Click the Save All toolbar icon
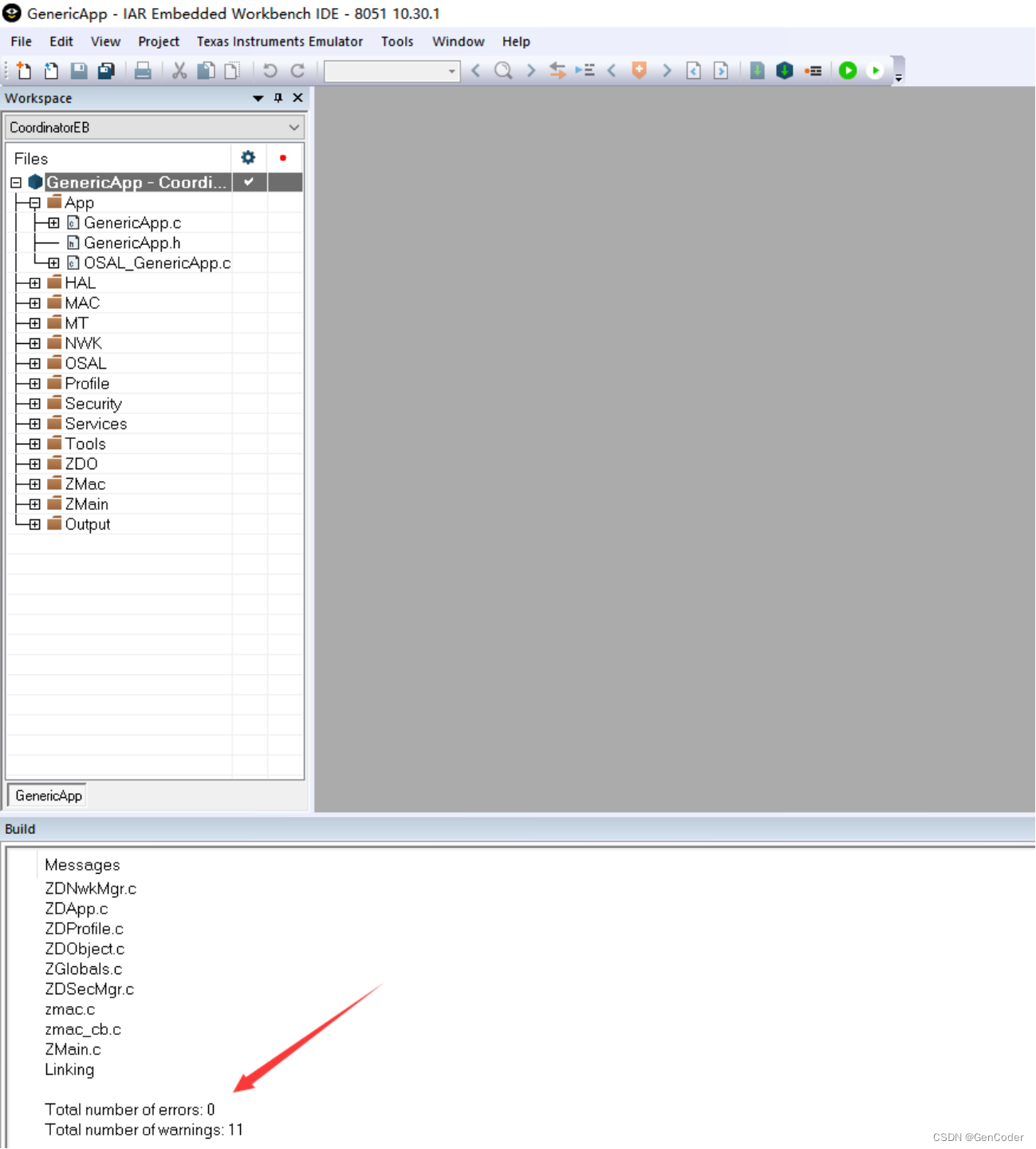This screenshot has width=1036, height=1149. (106, 71)
